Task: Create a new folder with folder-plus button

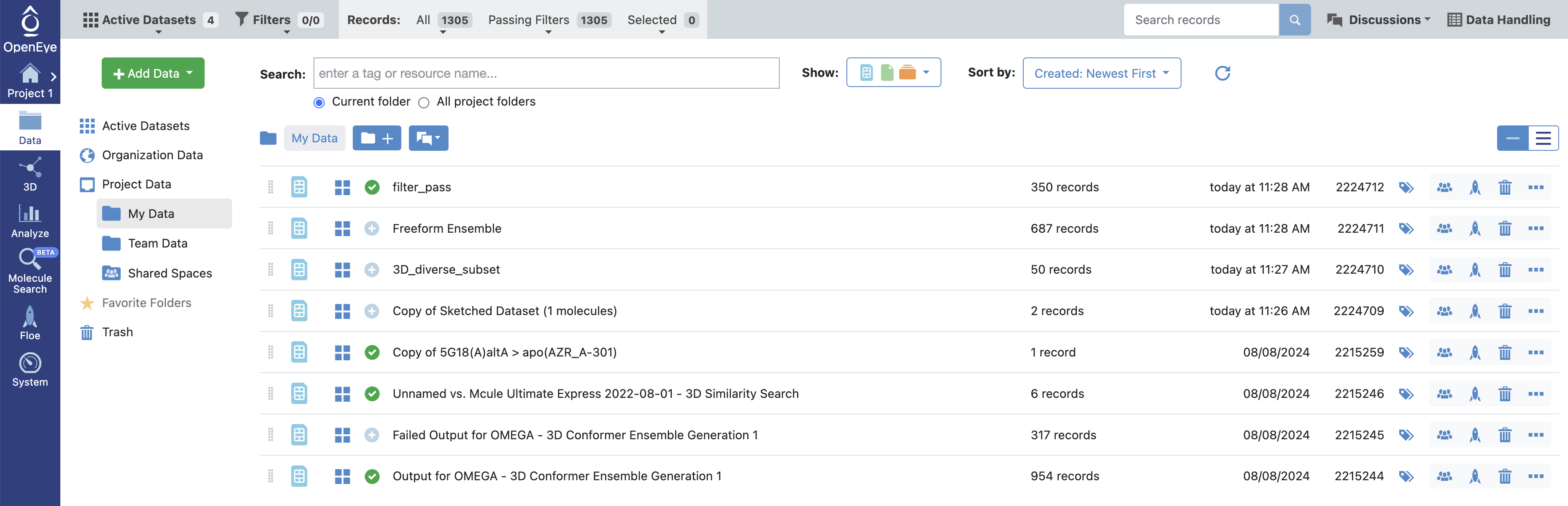Action: [x=377, y=139]
